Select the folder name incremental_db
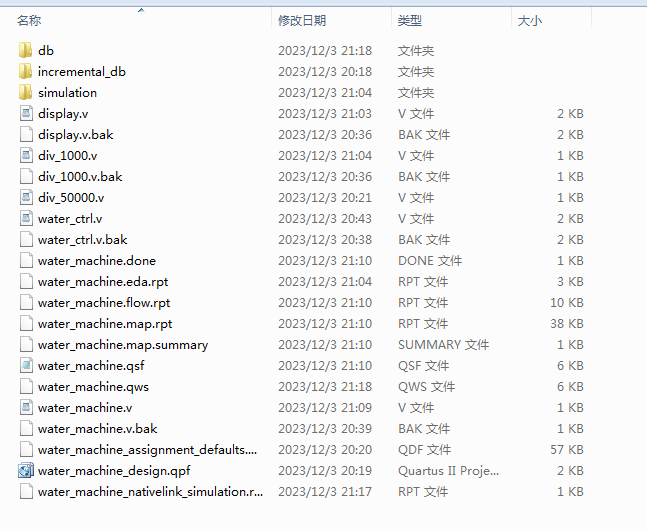This screenshot has height=531, width=647. 82,71
